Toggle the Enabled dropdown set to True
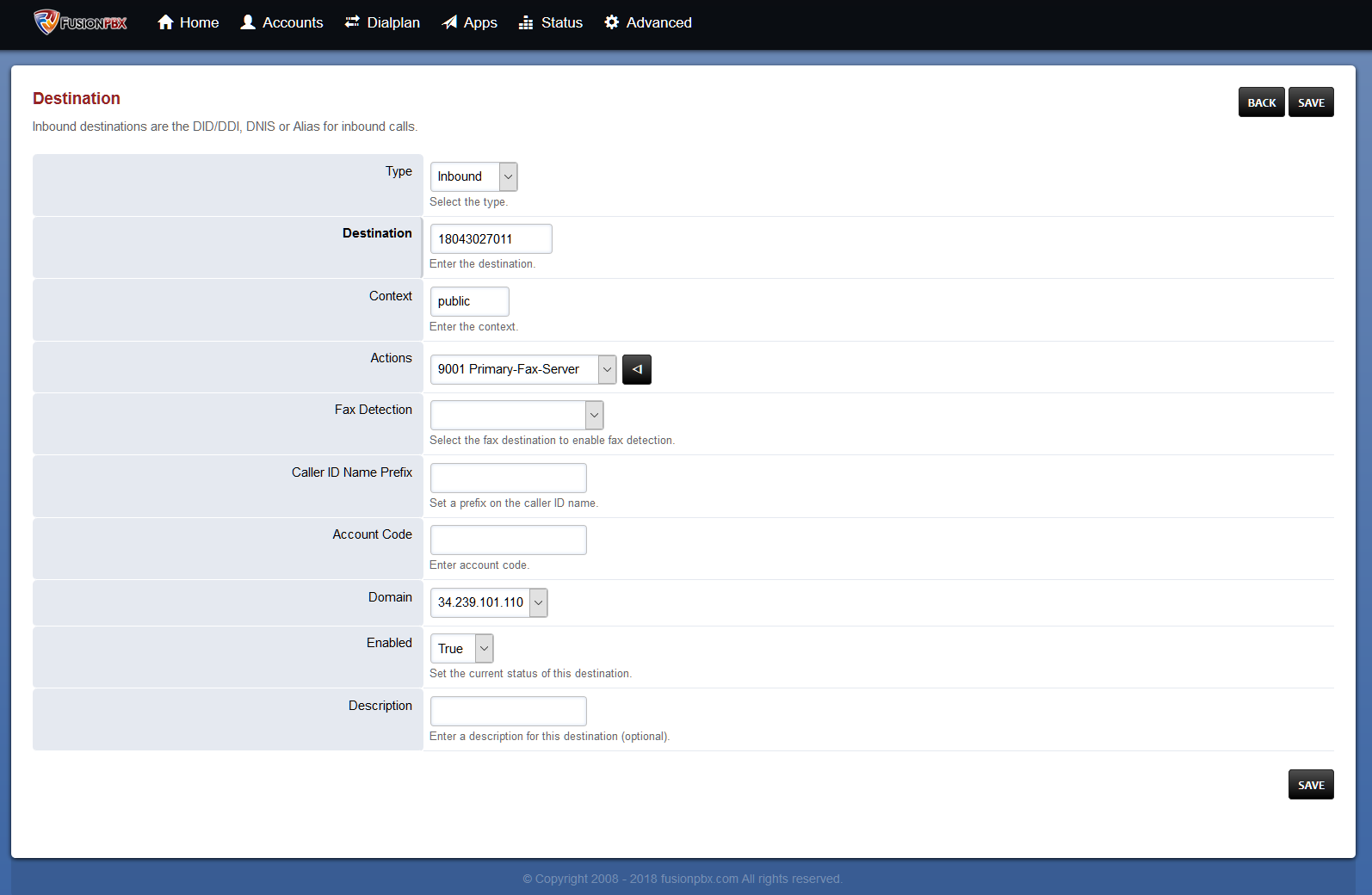The height and width of the screenshot is (895, 1372). [x=461, y=648]
